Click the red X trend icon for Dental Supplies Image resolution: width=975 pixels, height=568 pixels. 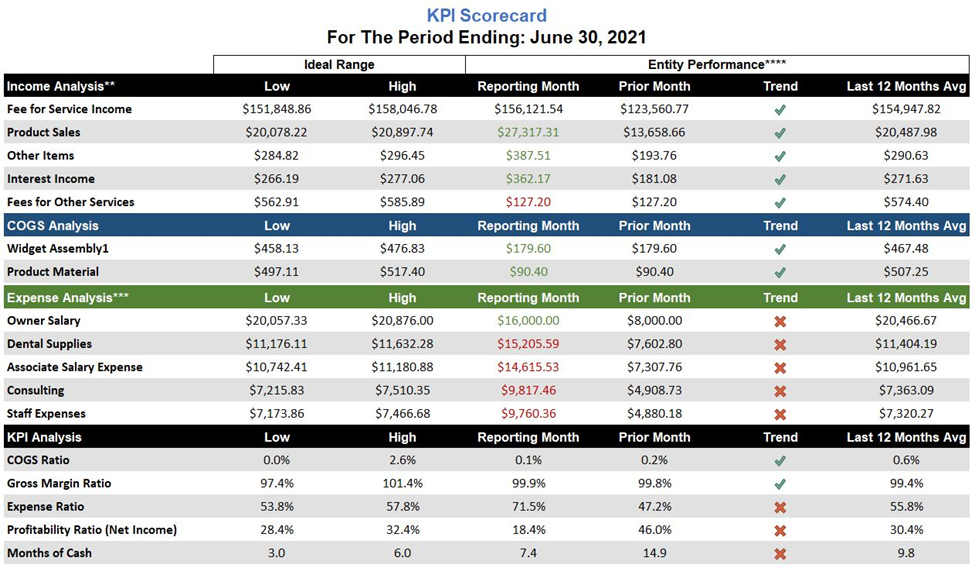tap(780, 345)
